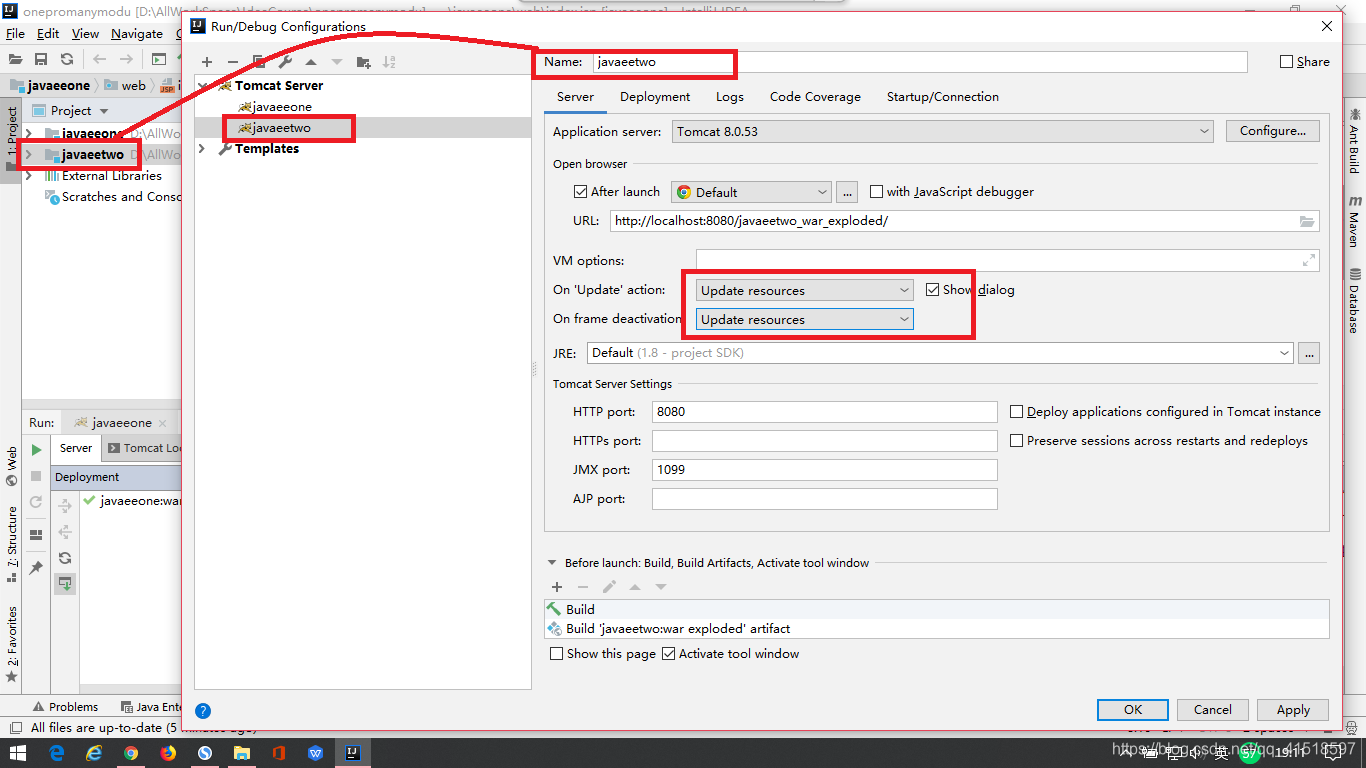Open defaults via wrench icon in dialog toolbar
This screenshot has width=1366, height=768.
(x=285, y=62)
